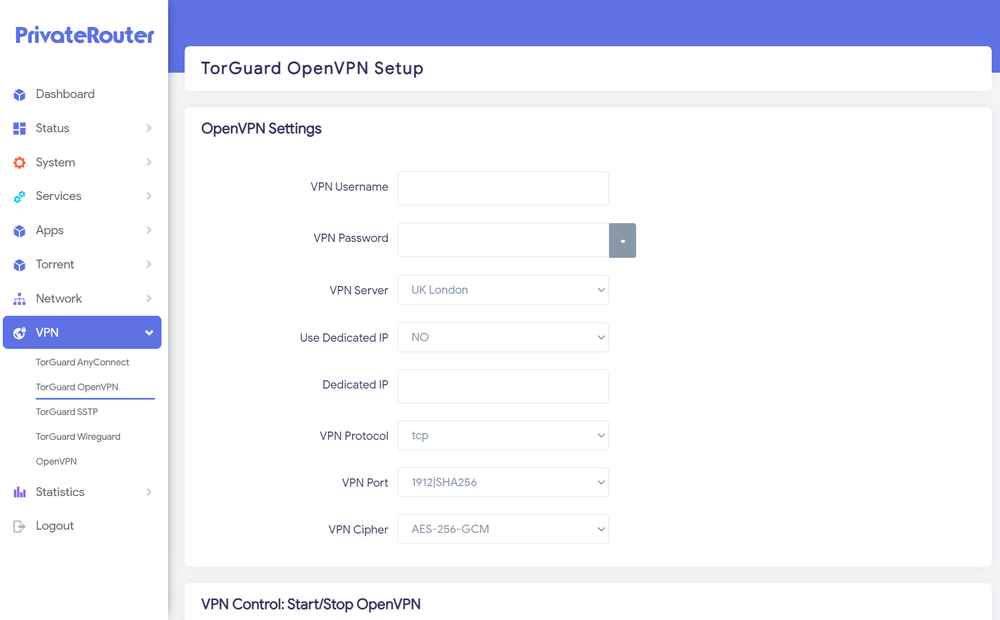This screenshot has height=620, width=1000.
Task: Click the Dashboard sidebar icon
Action: [21, 94]
